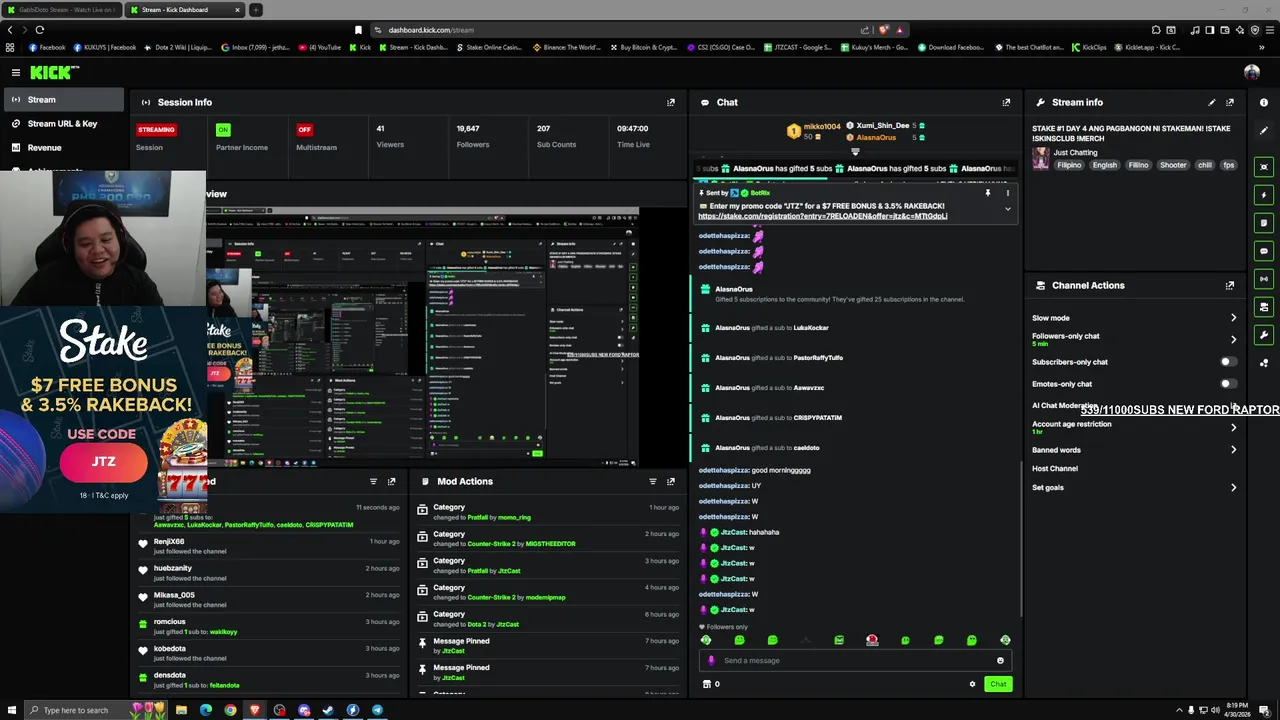1280x720 pixels.
Task: Open the user profile avatar
Action: [1251, 72]
